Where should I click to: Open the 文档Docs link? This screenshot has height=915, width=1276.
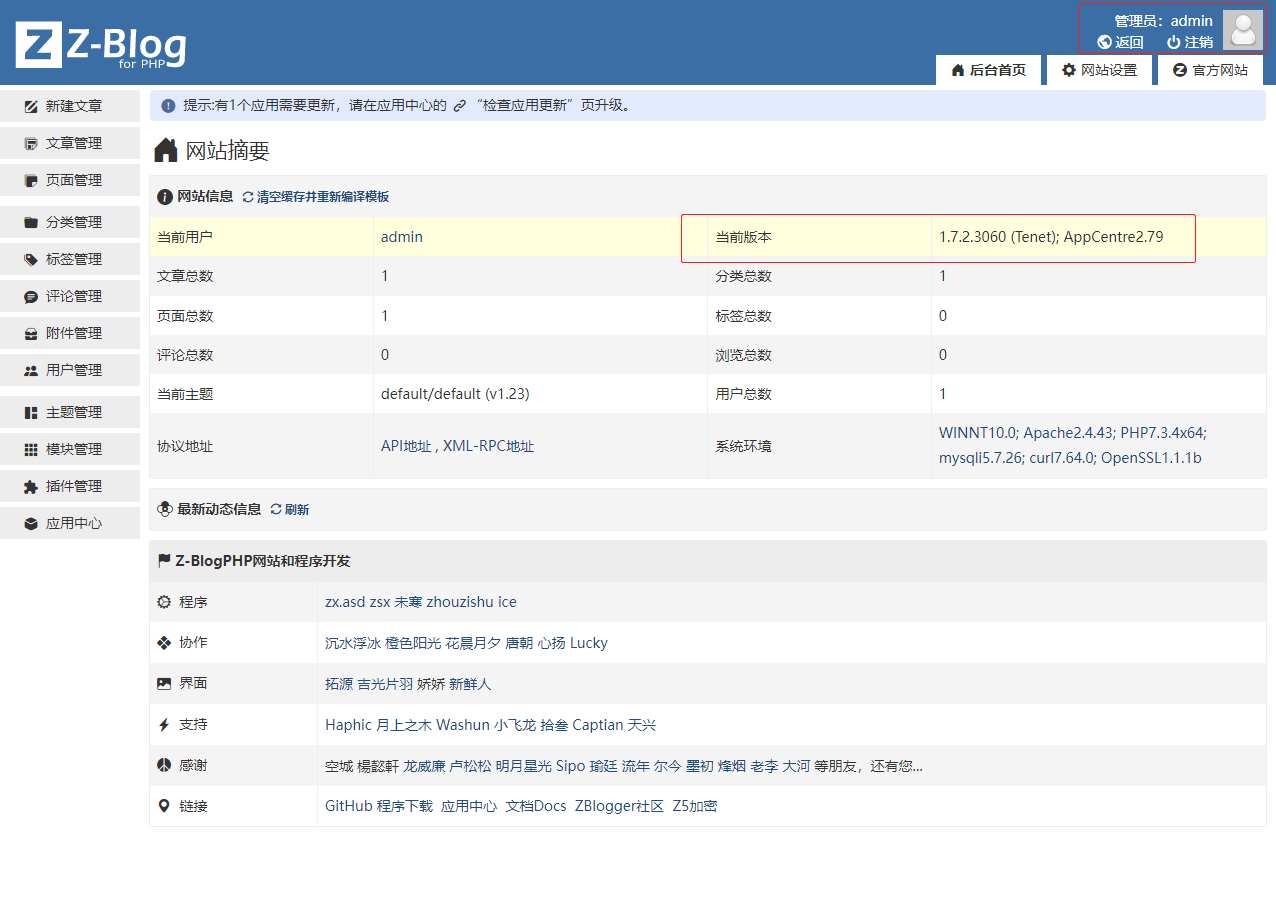pos(536,806)
